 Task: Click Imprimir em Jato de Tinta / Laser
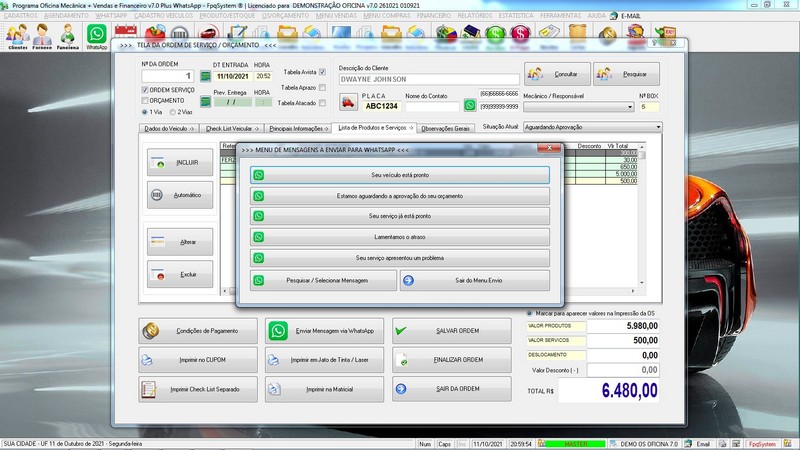tap(324, 360)
